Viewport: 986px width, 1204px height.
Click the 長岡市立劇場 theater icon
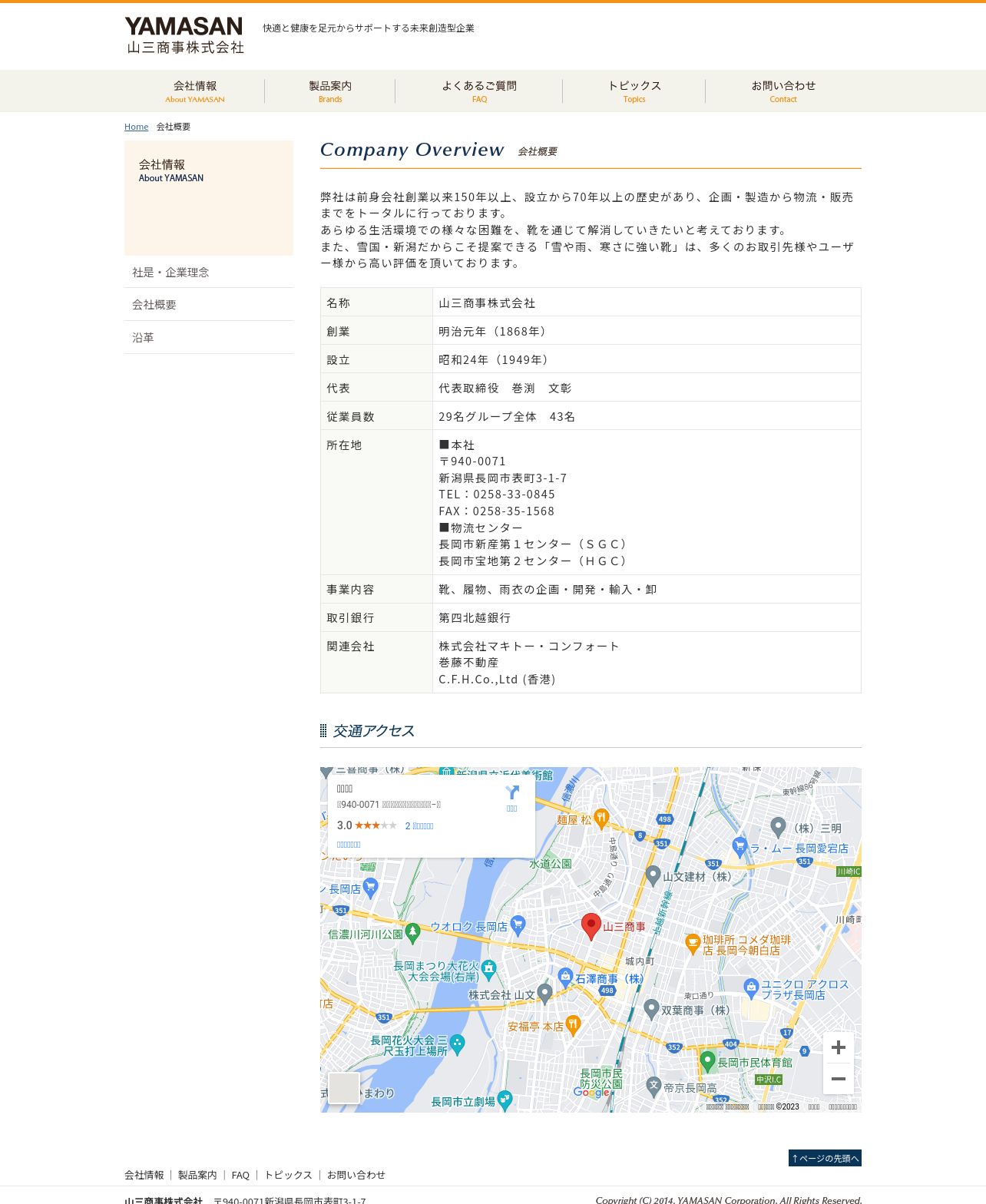tap(505, 1100)
